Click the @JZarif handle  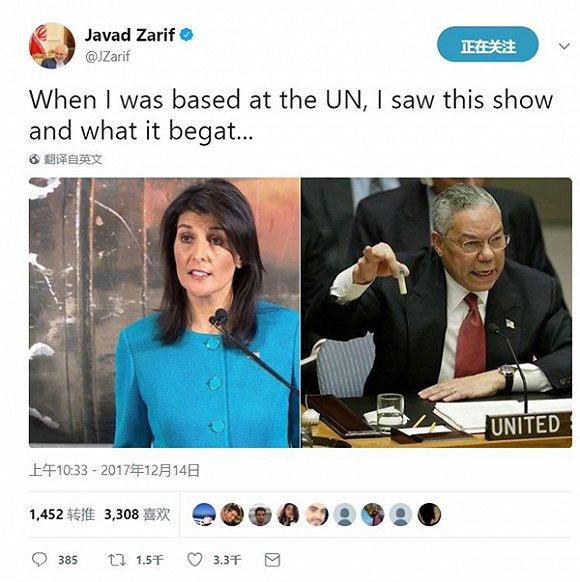108,57
